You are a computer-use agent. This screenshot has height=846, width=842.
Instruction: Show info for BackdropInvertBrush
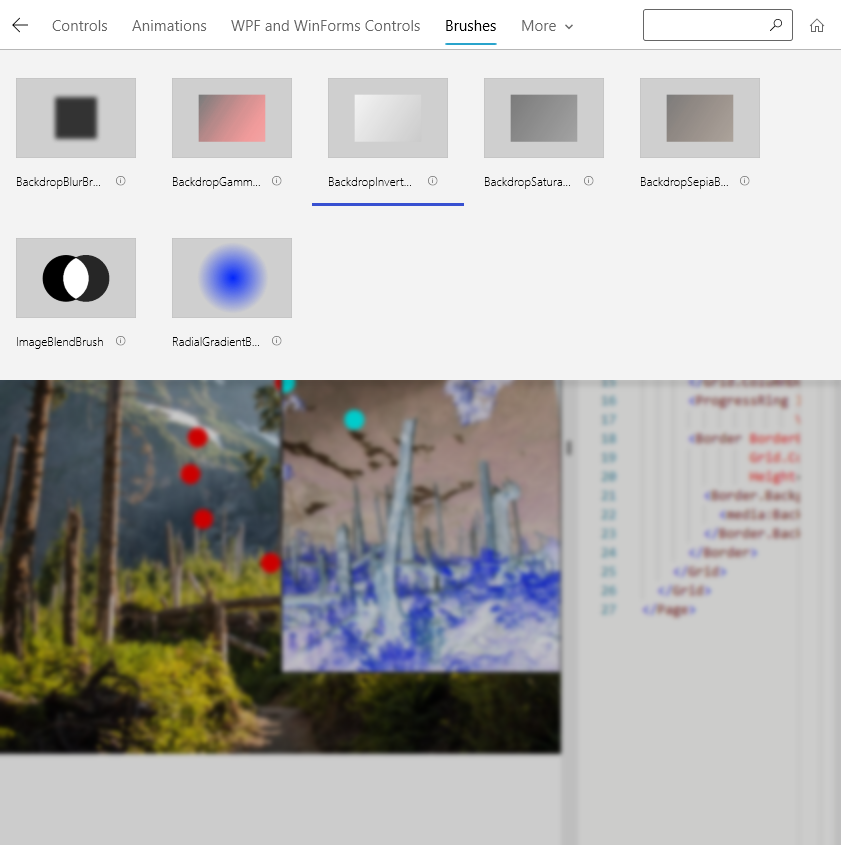(433, 181)
